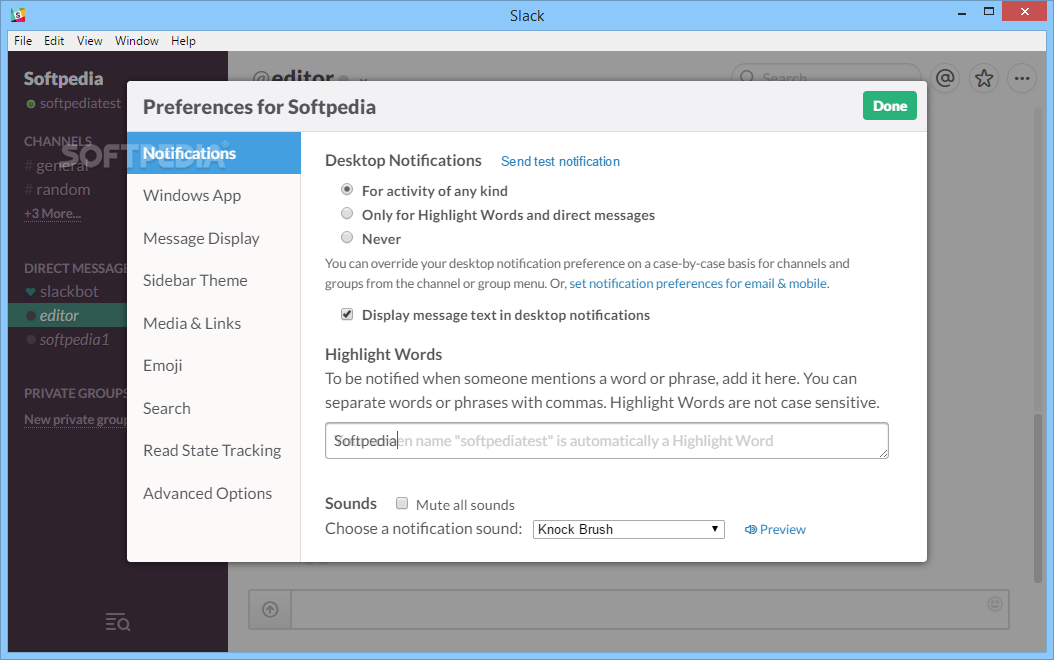Viewport: 1054px width, 660px height.
Task: Click the +3 More... channels link
Action: [x=52, y=214]
